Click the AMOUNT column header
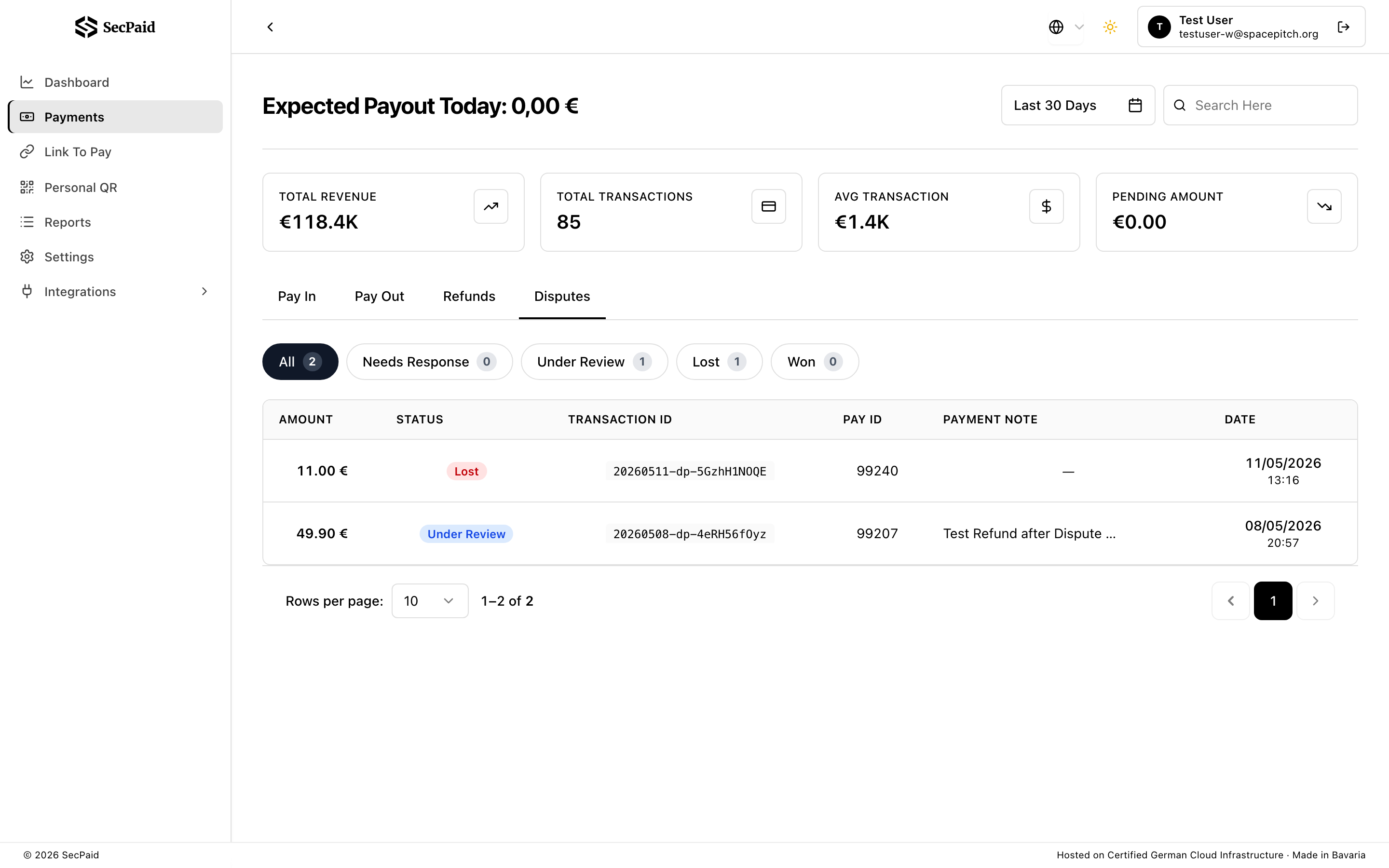This screenshot has width=1389, height=868. 306,419
